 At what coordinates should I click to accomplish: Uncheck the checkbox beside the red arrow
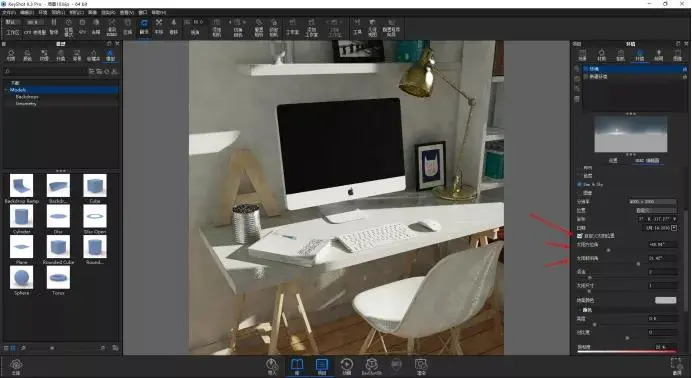click(580, 236)
